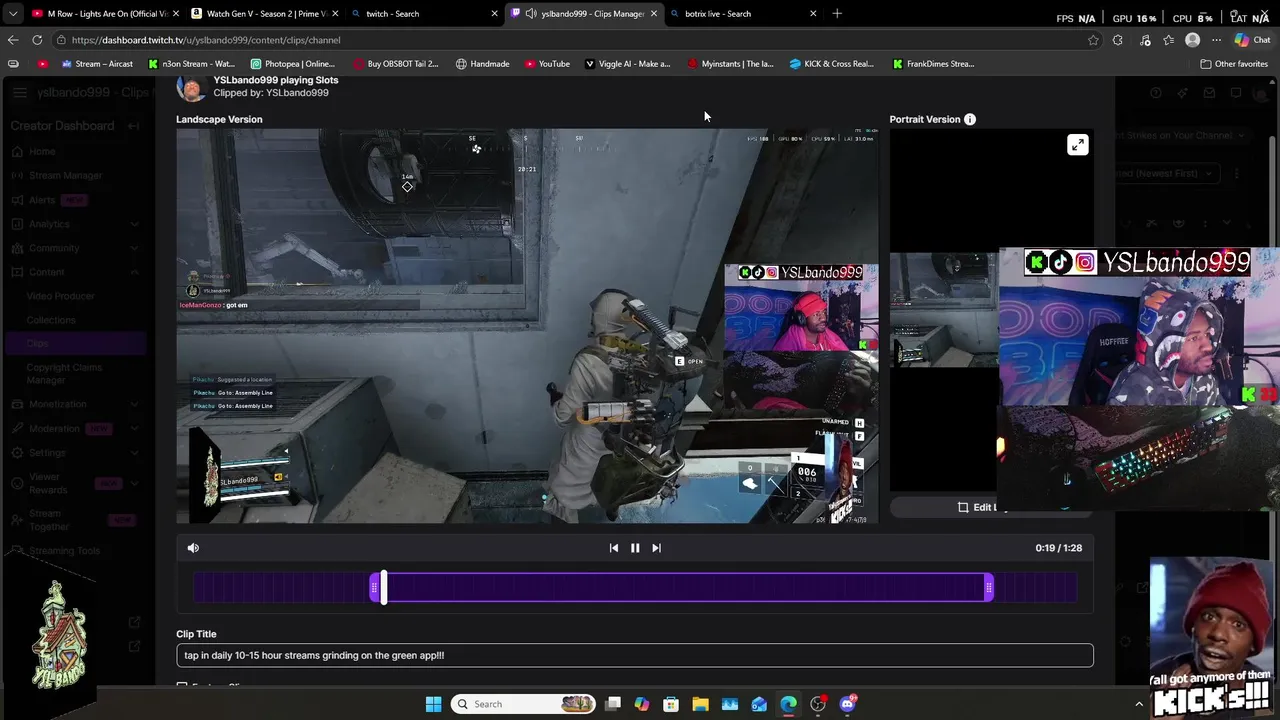The width and height of the screenshot is (1280, 720).
Task: Grab the right trim handle on the timeline
Action: [x=989, y=588]
